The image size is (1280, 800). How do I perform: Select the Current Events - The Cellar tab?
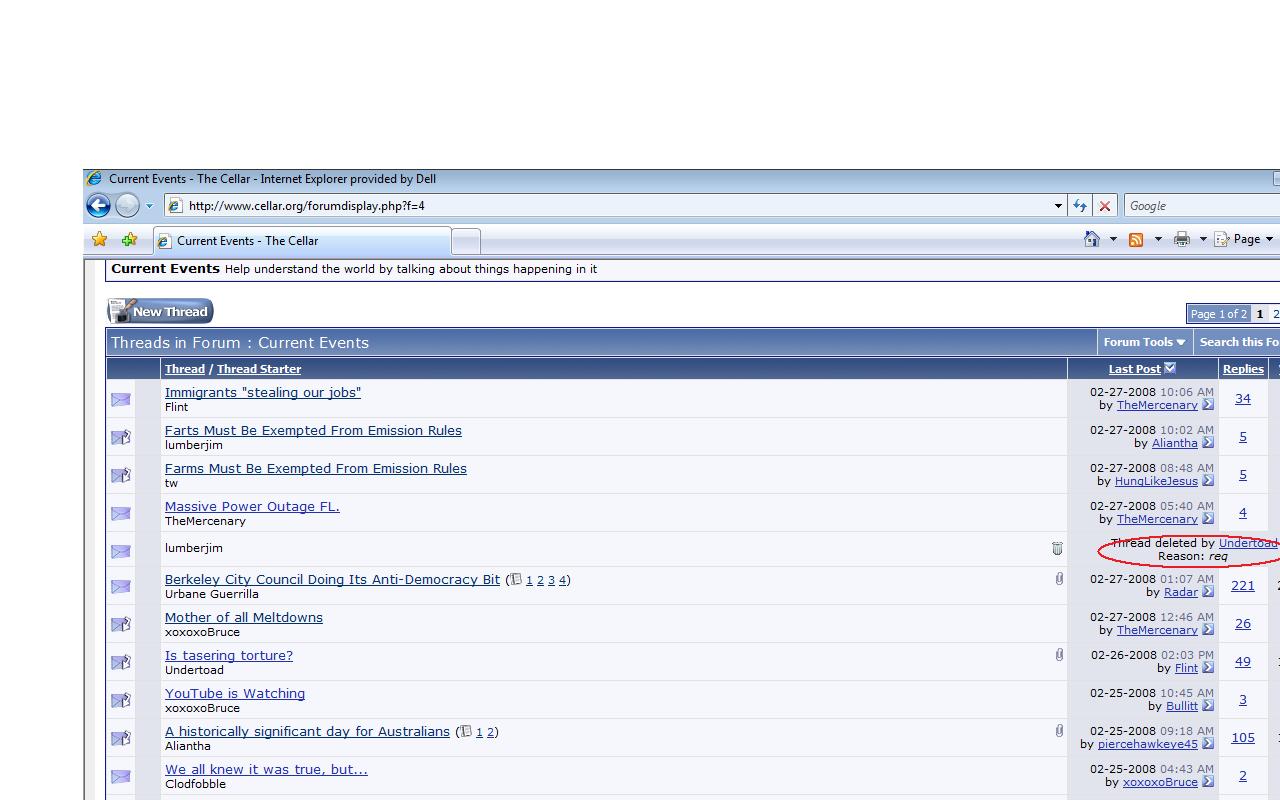(300, 241)
